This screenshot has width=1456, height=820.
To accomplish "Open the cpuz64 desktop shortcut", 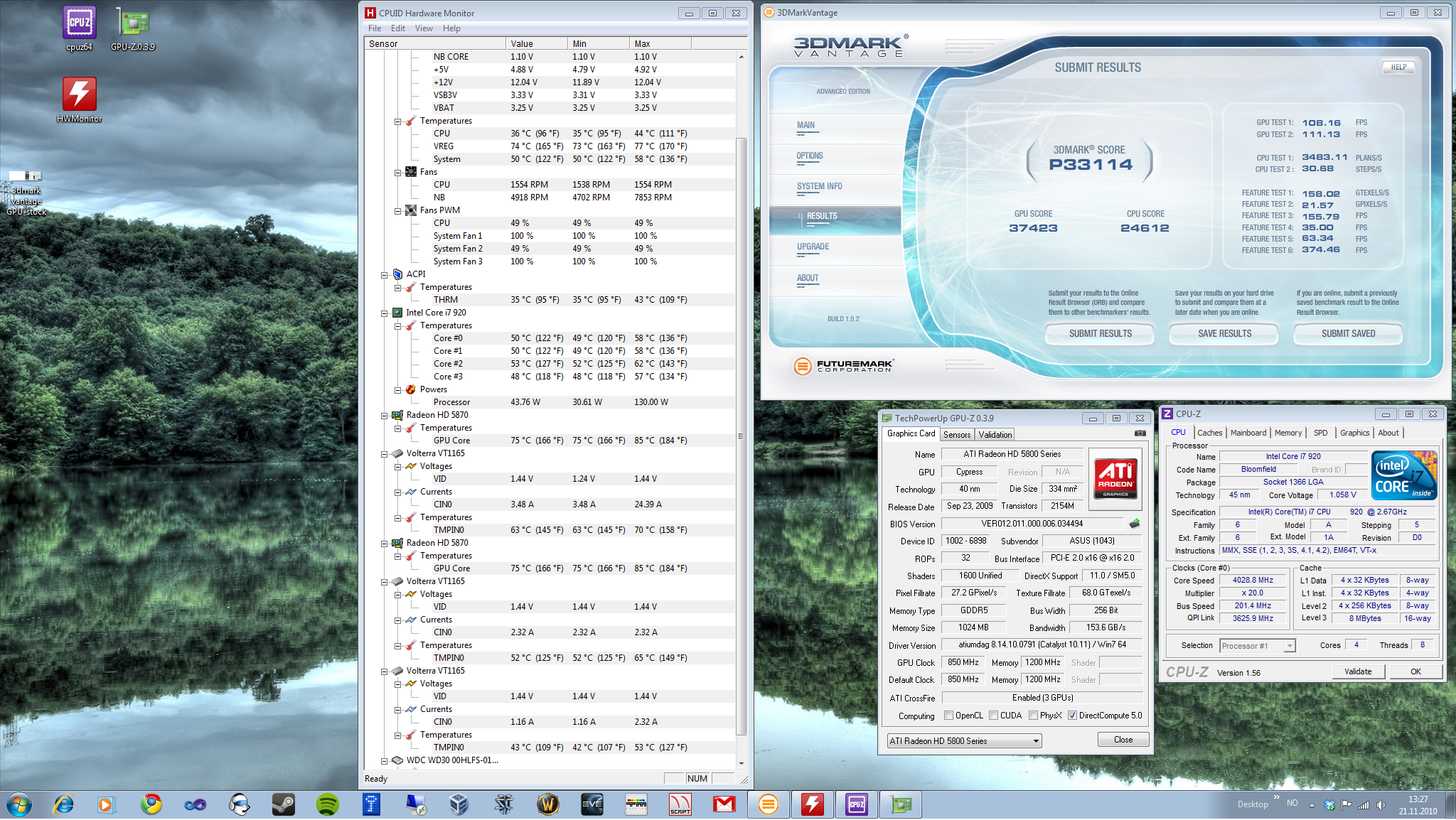I will click(x=79, y=28).
